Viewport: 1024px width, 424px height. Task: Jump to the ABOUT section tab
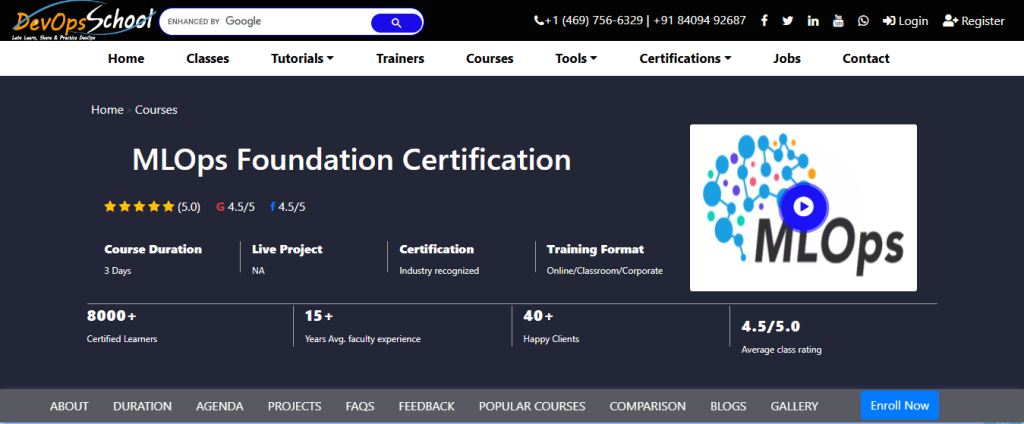pyautogui.click(x=69, y=406)
